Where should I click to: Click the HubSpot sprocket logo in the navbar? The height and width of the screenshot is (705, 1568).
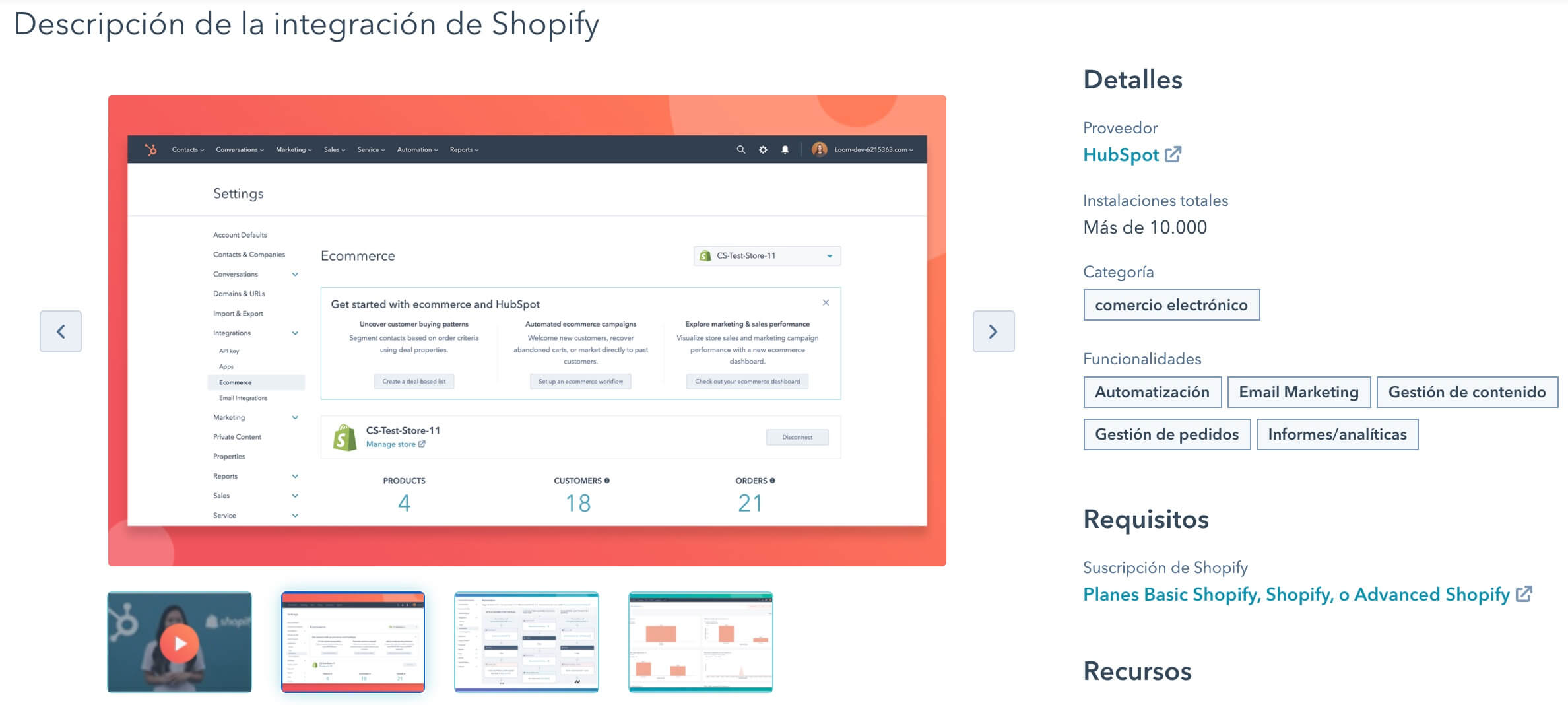pyautogui.click(x=152, y=149)
